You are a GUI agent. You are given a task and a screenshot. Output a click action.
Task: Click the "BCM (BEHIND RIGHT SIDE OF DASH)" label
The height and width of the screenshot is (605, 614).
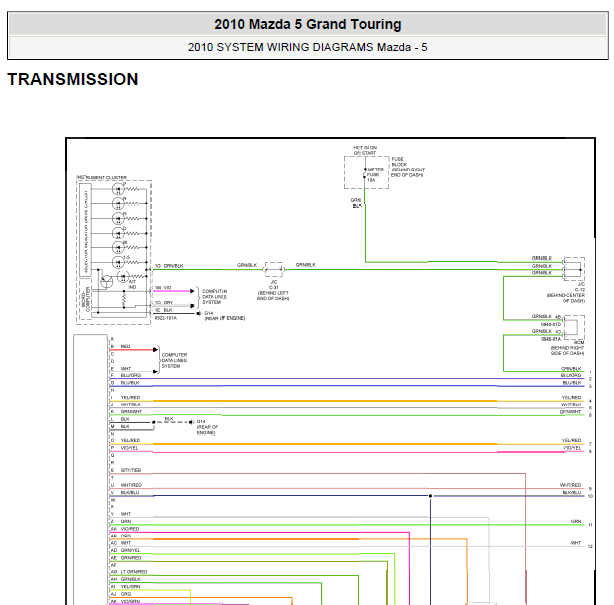[x=567, y=348]
